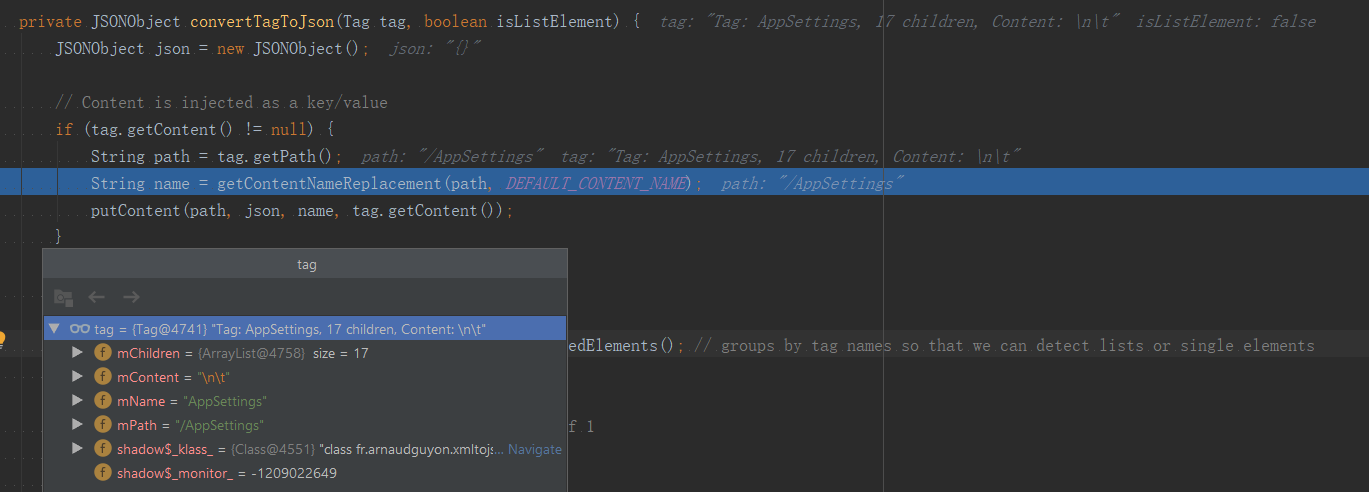The width and height of the screenshot is (1369, 492).
Task: Click the tag popup title bar
Action: [305, 265]
